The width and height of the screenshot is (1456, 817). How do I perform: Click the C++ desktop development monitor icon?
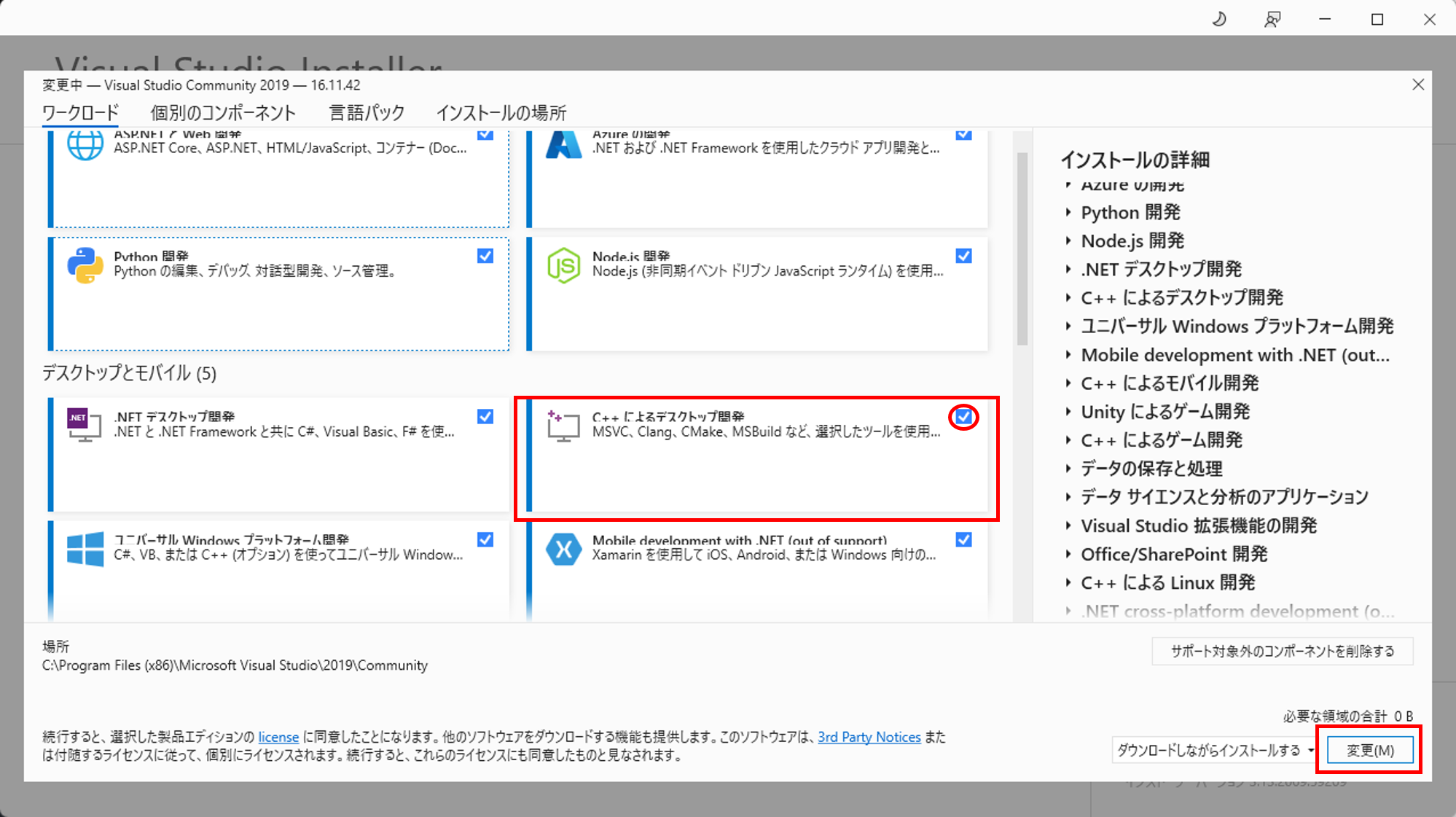(563, 426)
